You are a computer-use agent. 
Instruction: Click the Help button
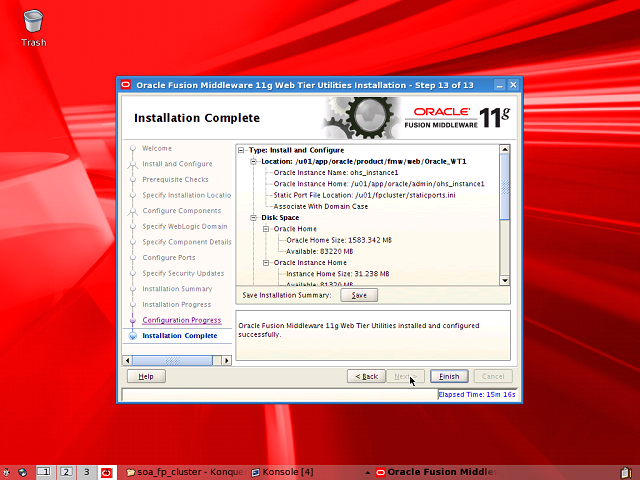[146, 376]
